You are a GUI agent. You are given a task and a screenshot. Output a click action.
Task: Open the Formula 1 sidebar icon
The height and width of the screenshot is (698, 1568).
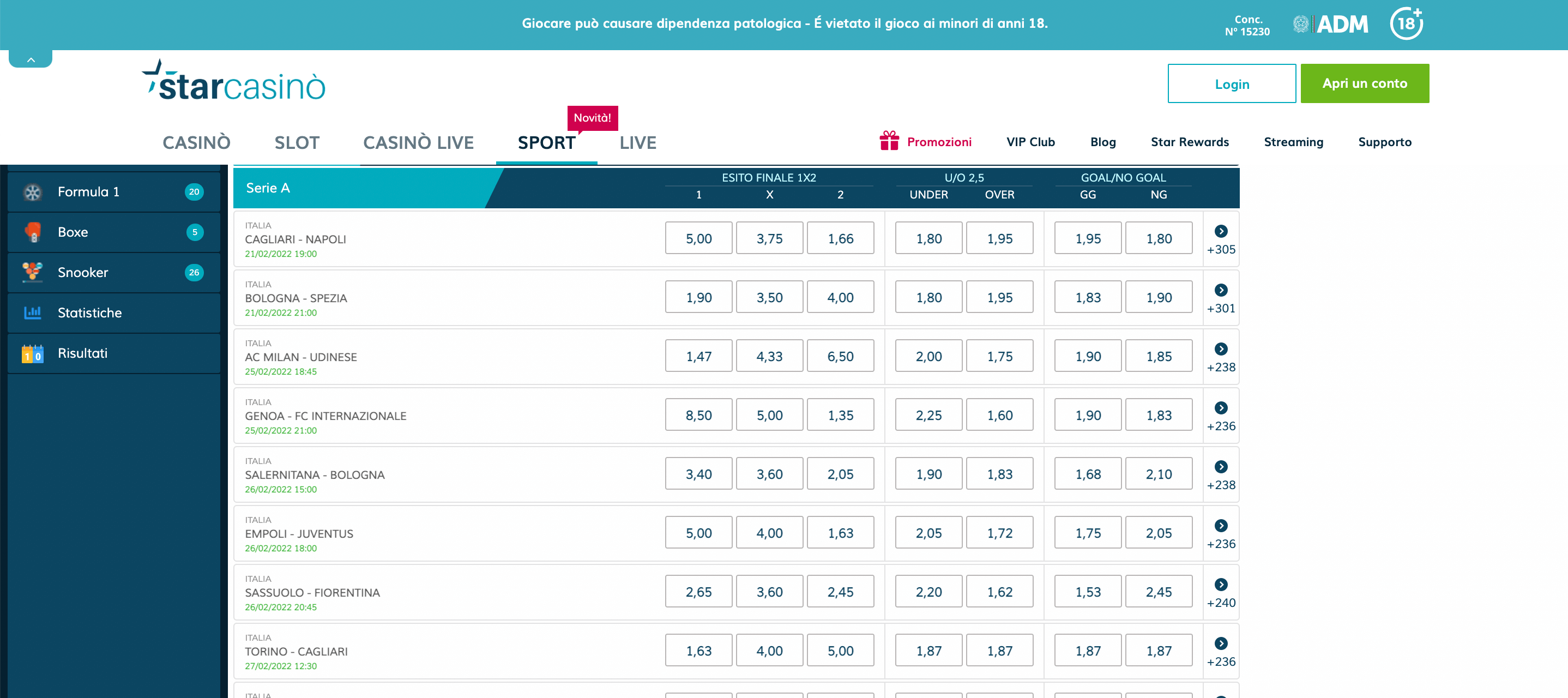33,192
